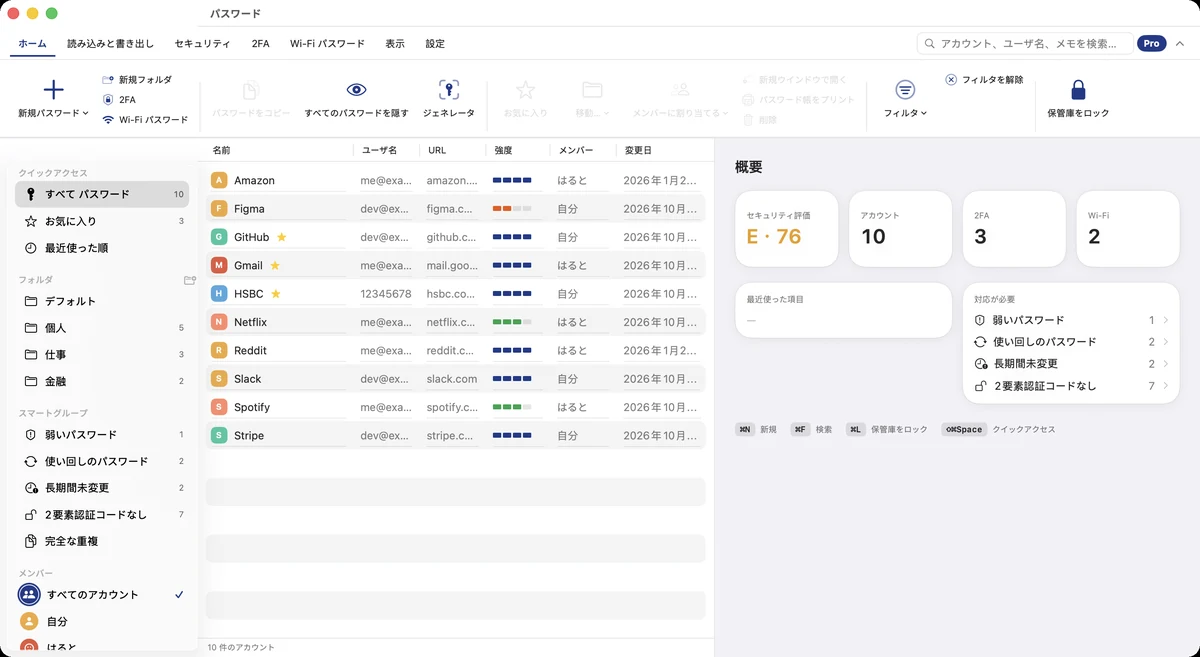
Task: Clear filters with フィルタを解除
Action: pos(984,79)
